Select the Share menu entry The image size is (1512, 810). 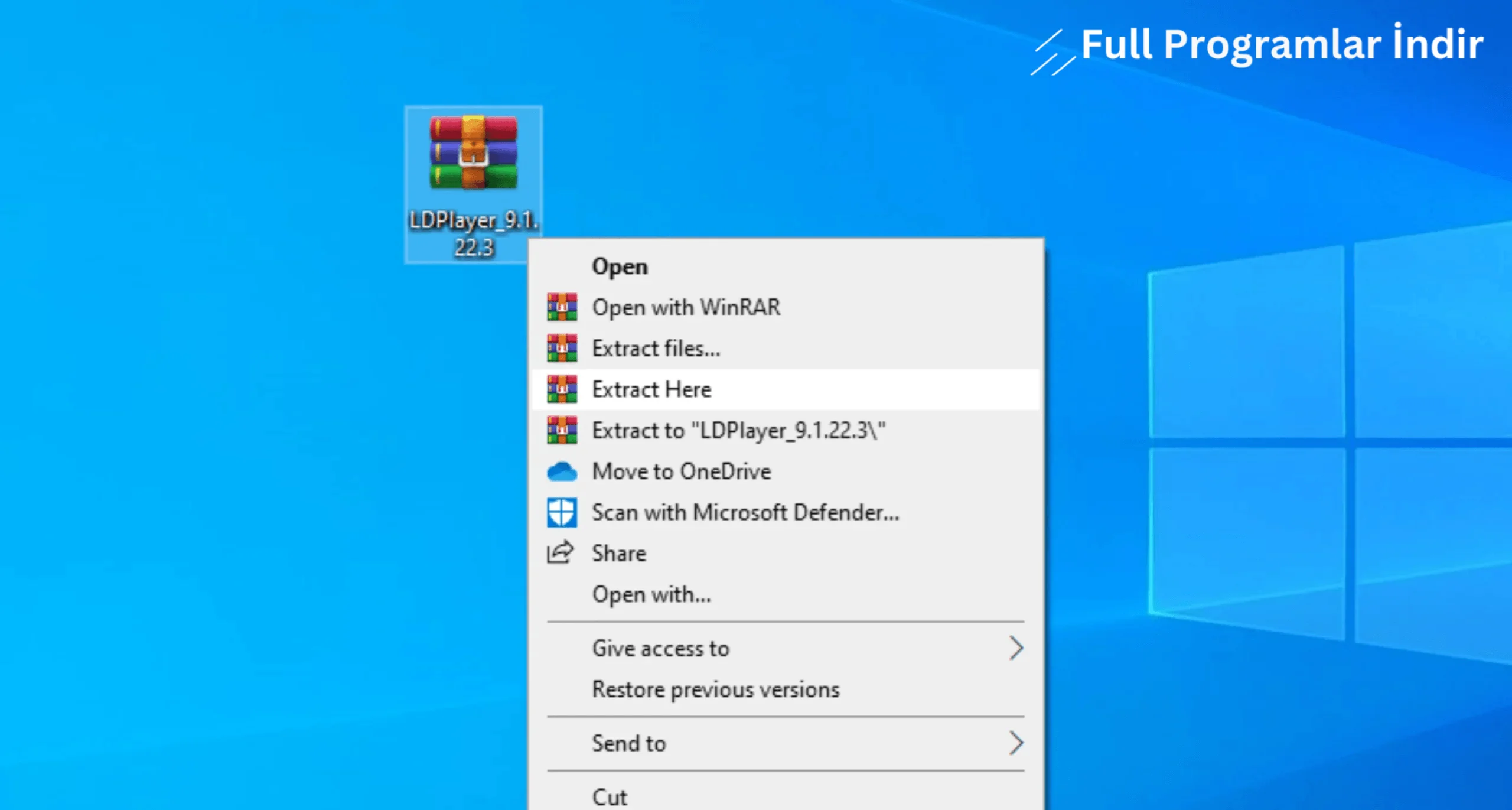786,553
